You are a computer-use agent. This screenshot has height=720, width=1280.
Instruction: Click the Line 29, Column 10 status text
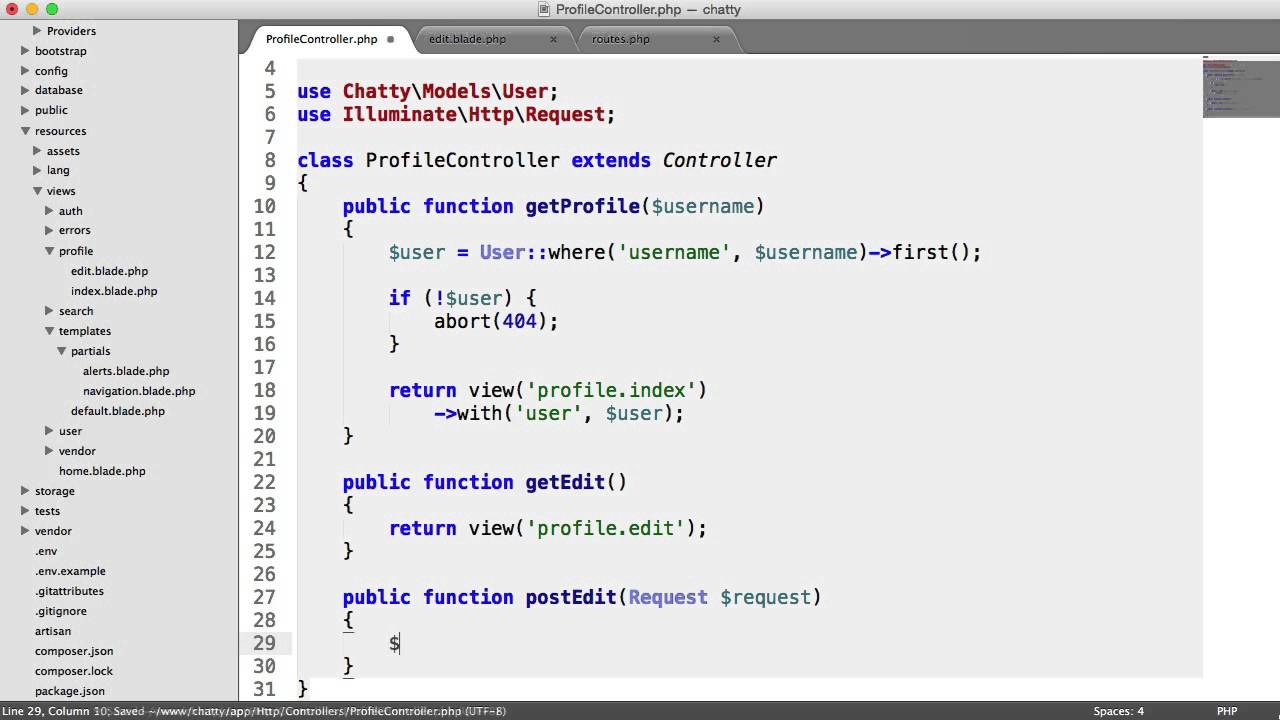tap(57, 711)
